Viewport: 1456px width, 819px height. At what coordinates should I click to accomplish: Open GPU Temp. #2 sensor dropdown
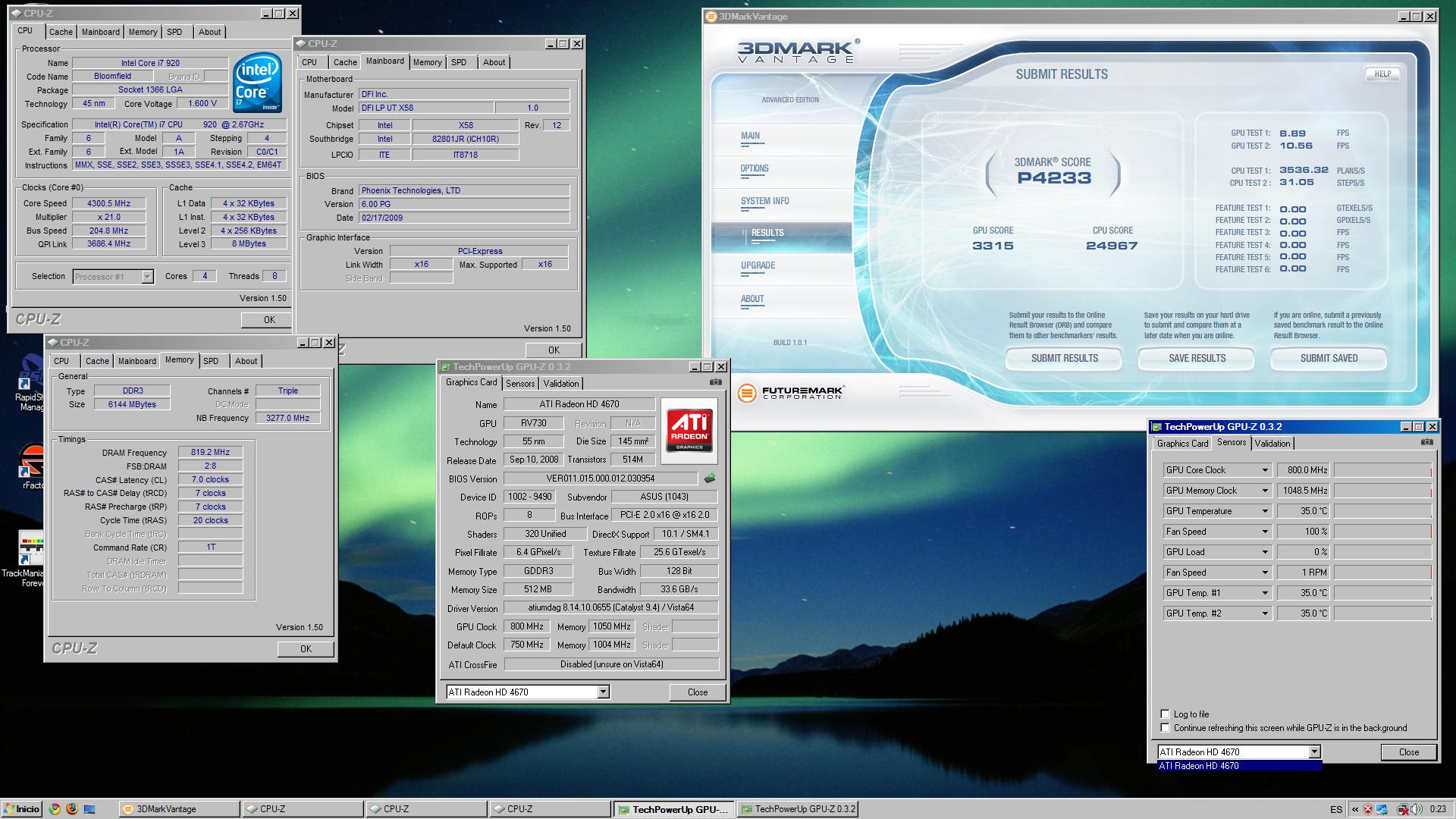tap(1265, 613)
